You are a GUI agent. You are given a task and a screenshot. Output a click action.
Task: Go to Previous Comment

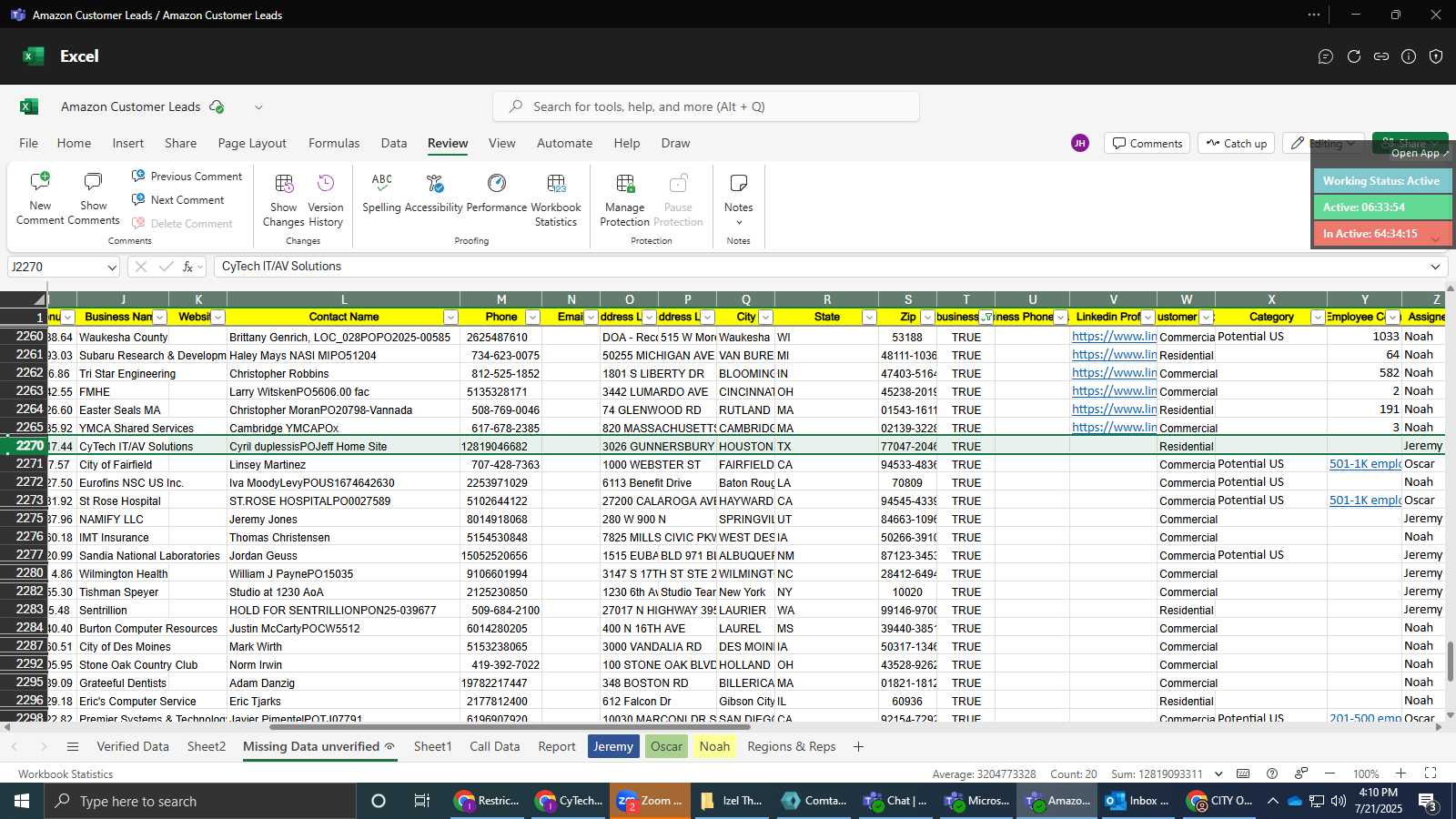187,176
